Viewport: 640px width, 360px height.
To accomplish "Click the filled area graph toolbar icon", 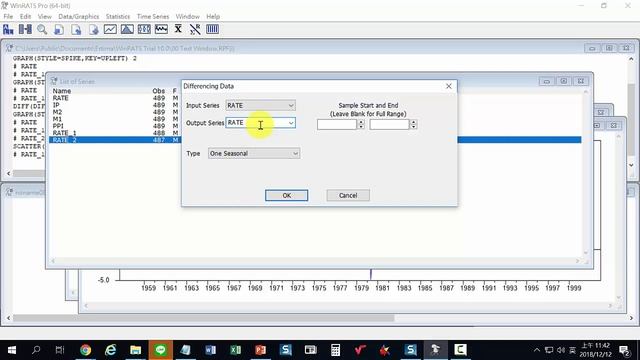I will (x=127, y=29).
